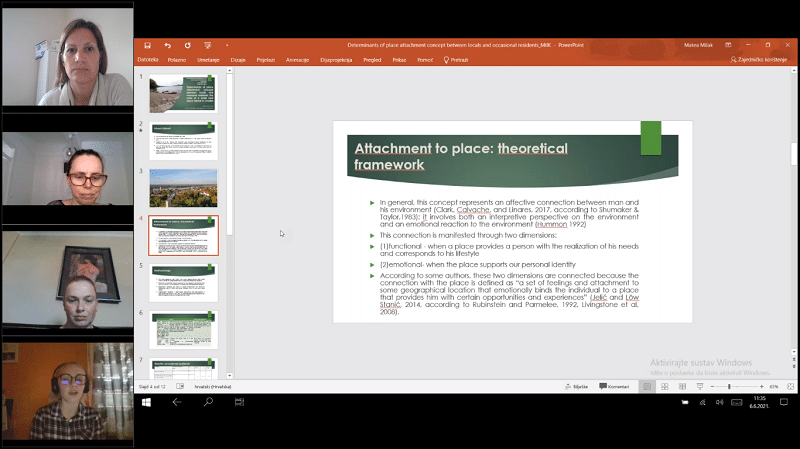Open the Dizajn ribbon tab

238,60
